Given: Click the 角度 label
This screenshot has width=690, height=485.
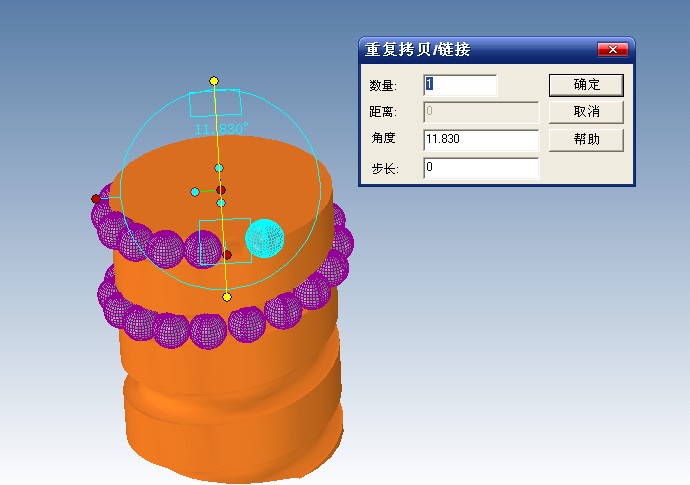Looking at the screenshot, I should point(383,138).
